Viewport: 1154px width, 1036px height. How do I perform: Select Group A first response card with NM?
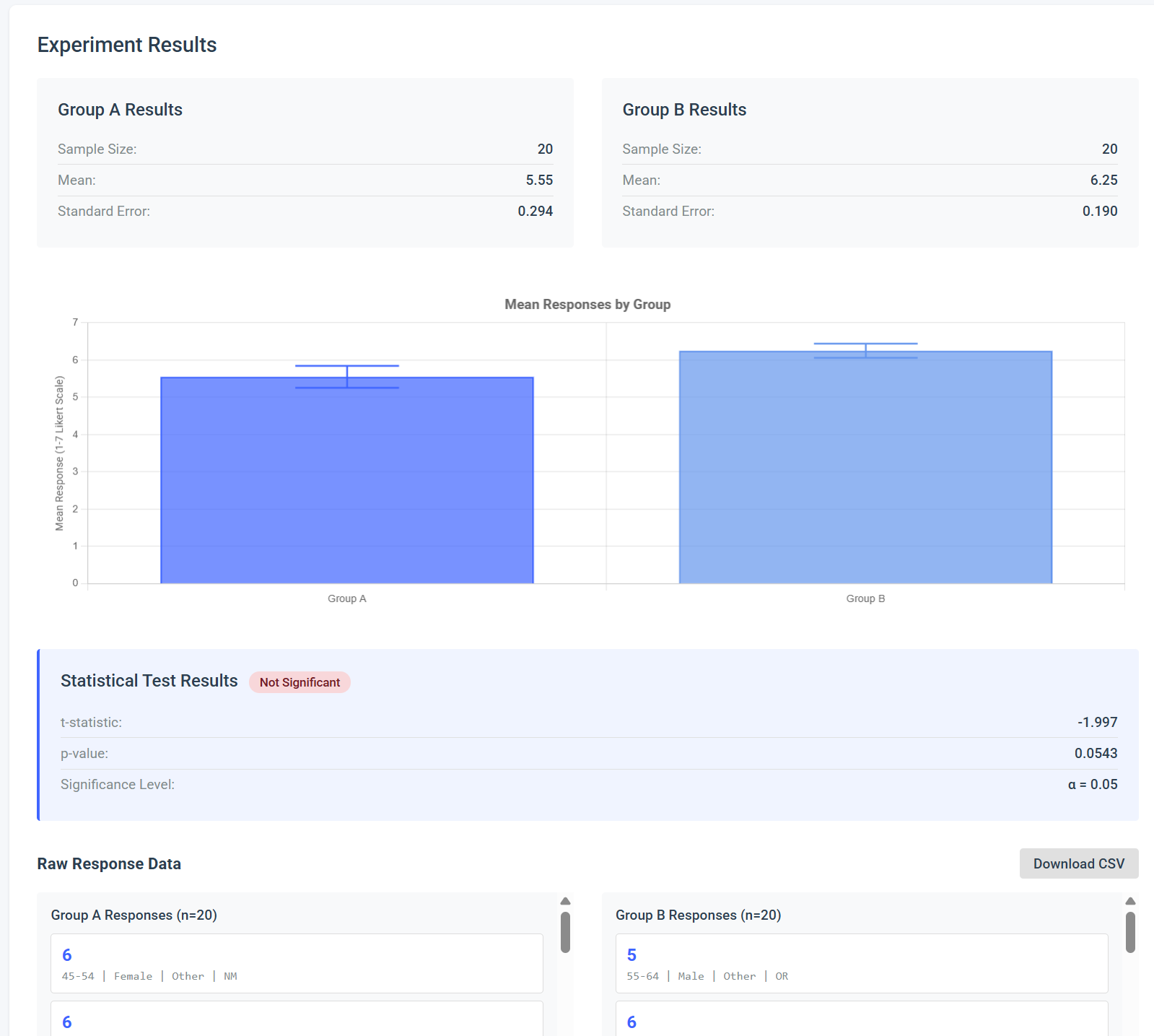click(297, 963)
